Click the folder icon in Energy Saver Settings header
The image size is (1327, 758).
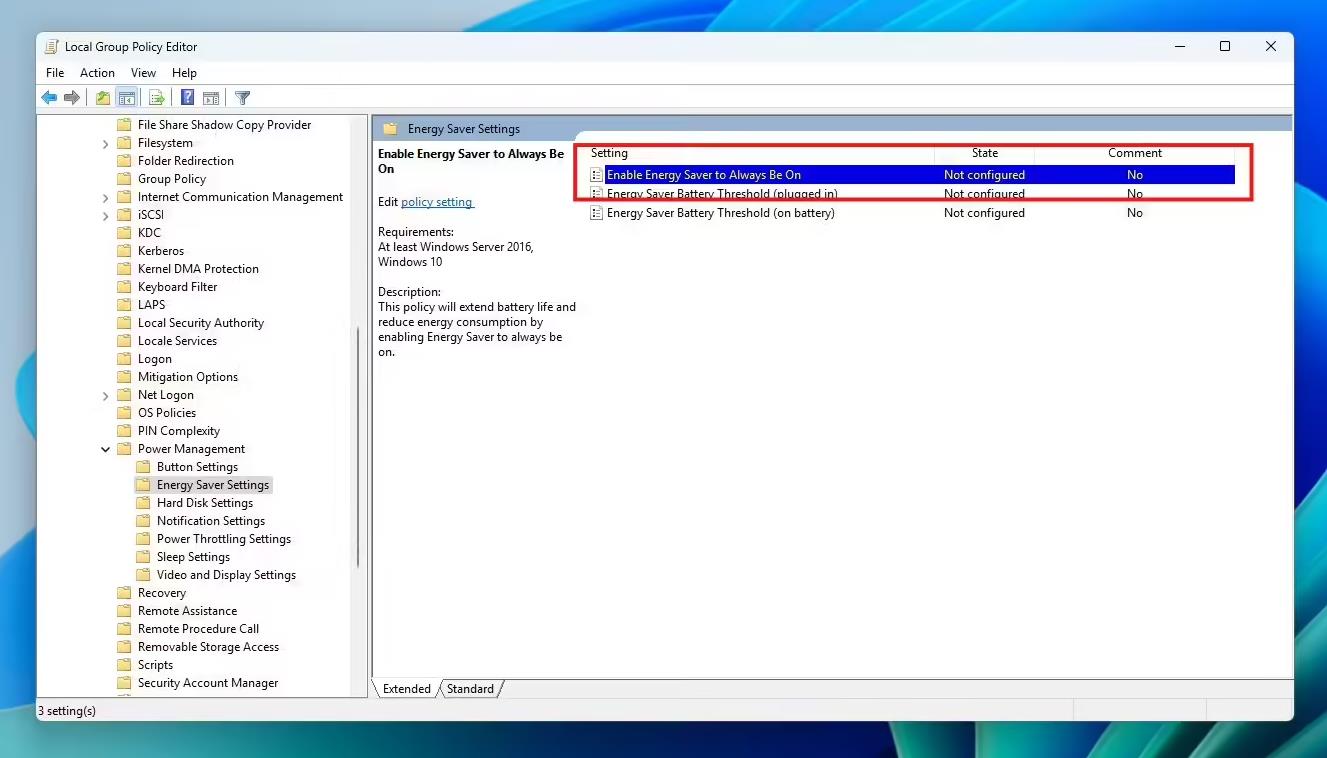[390, 129]
